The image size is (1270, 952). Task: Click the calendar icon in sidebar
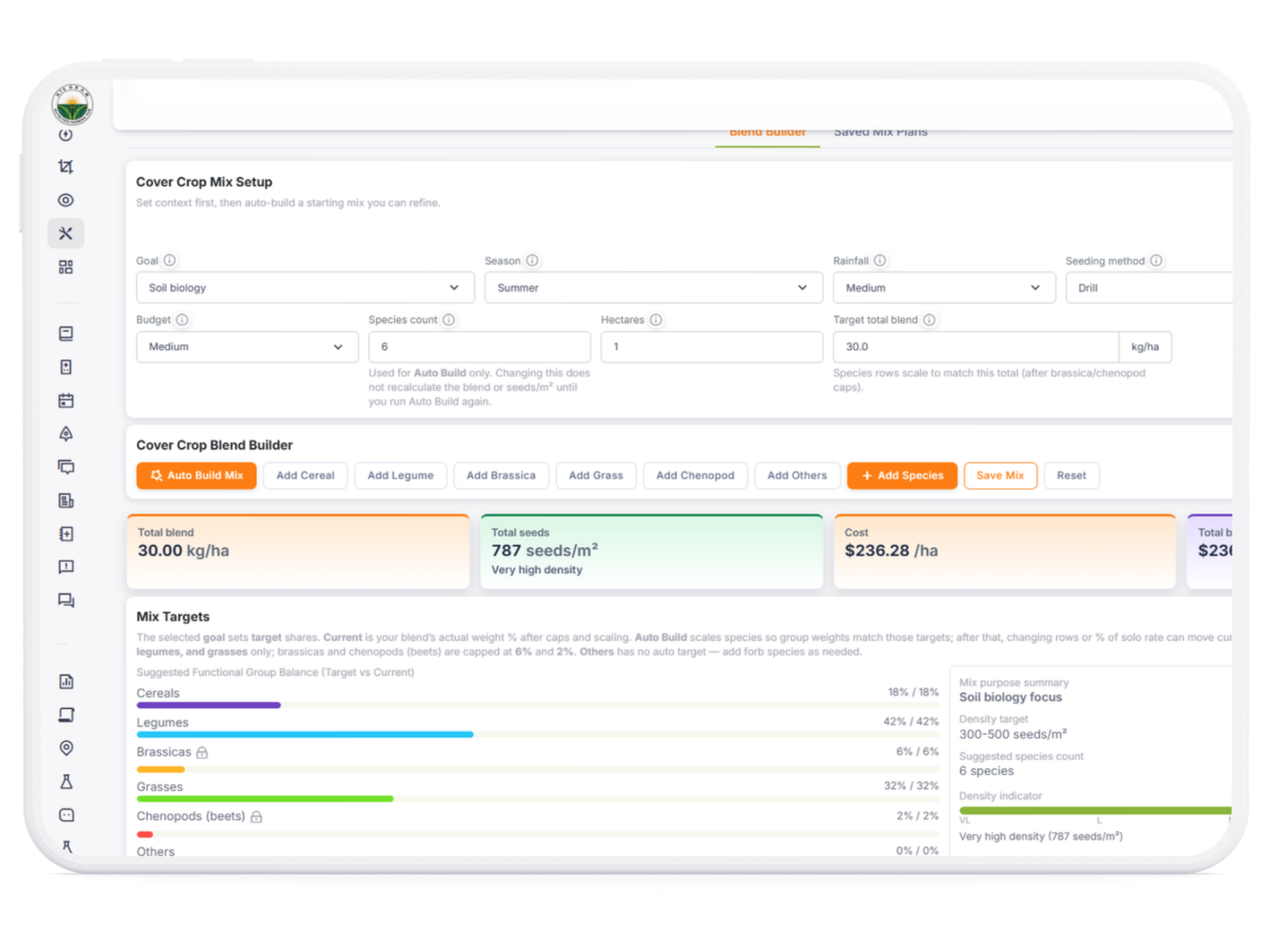pos(65,400)
